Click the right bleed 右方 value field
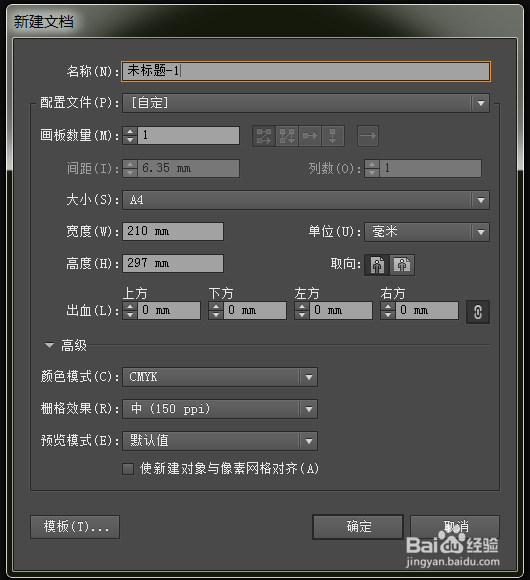Image resolution: width=530 pixels, height=580 pixels. click(x=427, y=310)
